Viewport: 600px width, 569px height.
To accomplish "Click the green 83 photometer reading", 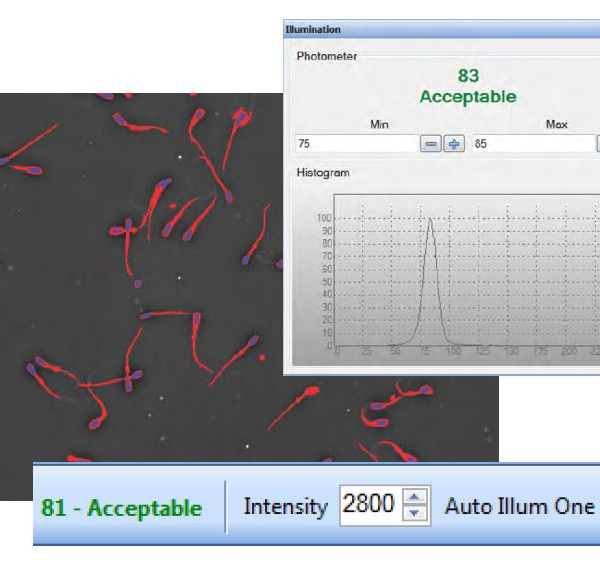I will 468,76.
